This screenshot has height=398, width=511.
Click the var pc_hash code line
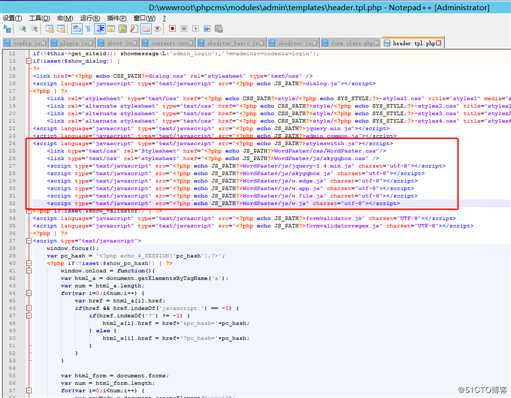(x=136, y=256)
